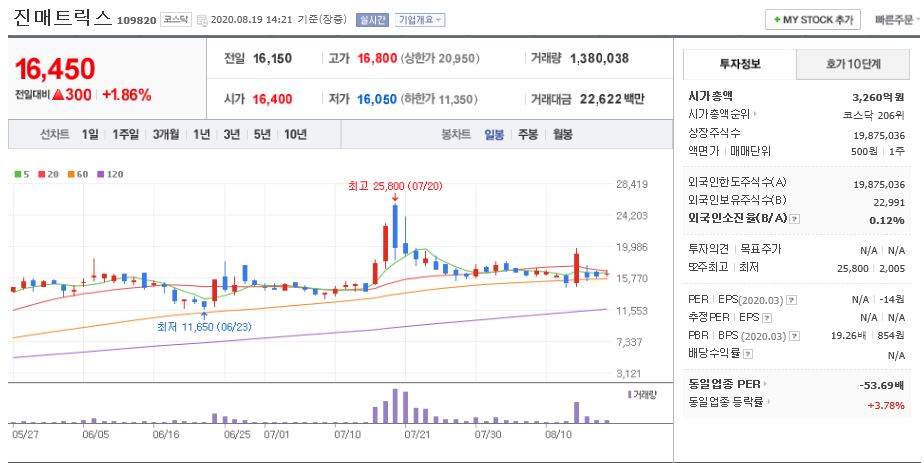
Task: Select the 10년 line chart period
Action: pyautogui.click(x=295, y=135)
